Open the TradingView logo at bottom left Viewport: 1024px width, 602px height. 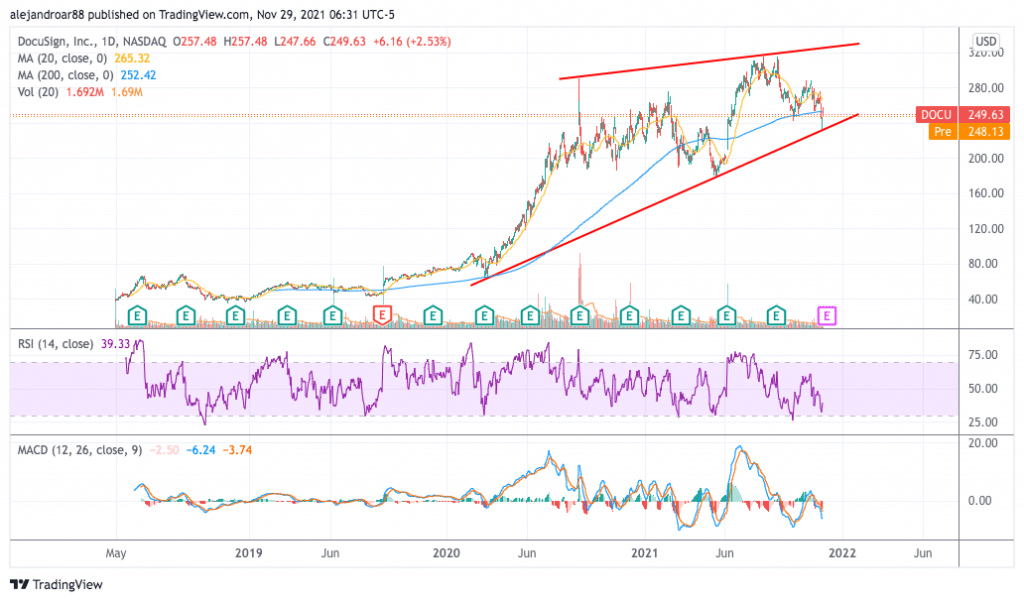57,584
